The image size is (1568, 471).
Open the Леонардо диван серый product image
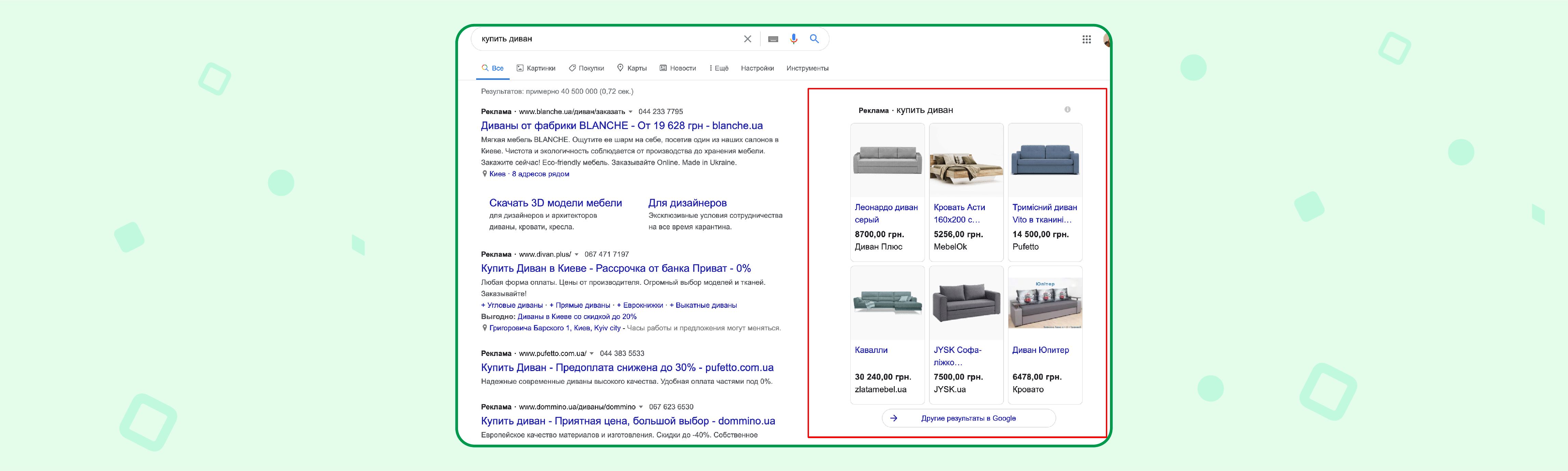(888, 161)
